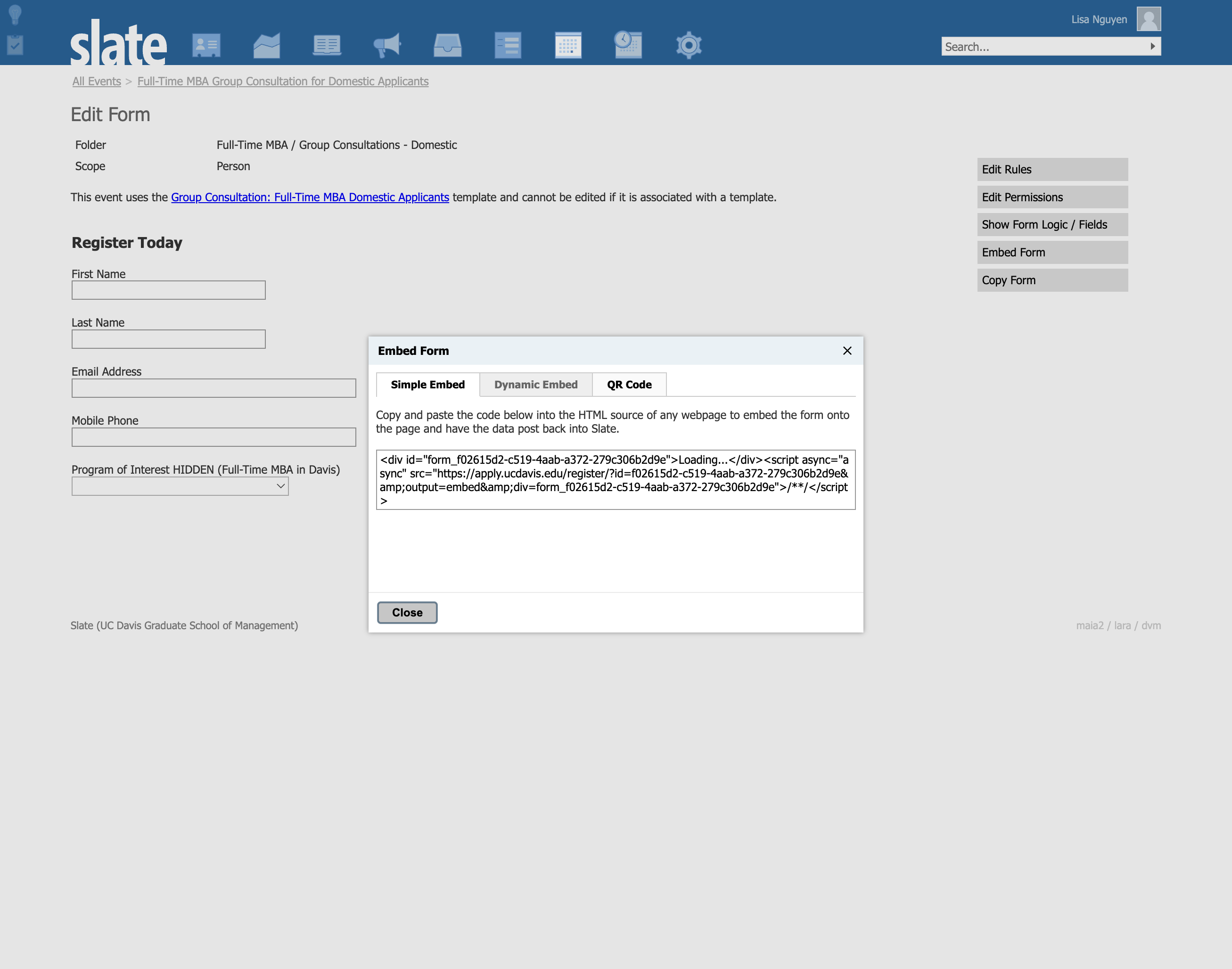Close the Embed Form dialog with X
The image size is (1232, 969).
[847, 351]
